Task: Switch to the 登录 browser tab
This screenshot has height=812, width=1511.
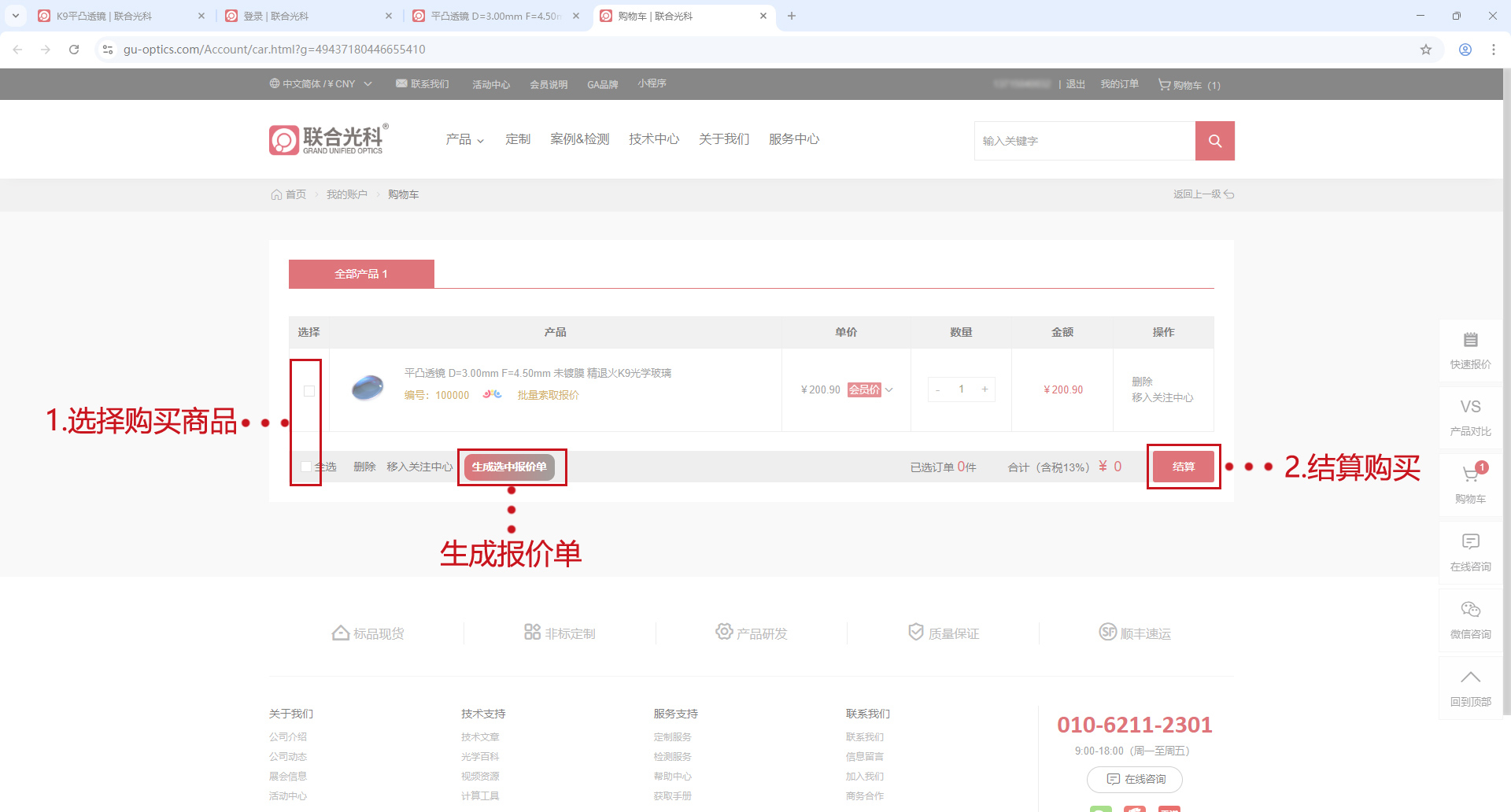Action: point(307,16)
